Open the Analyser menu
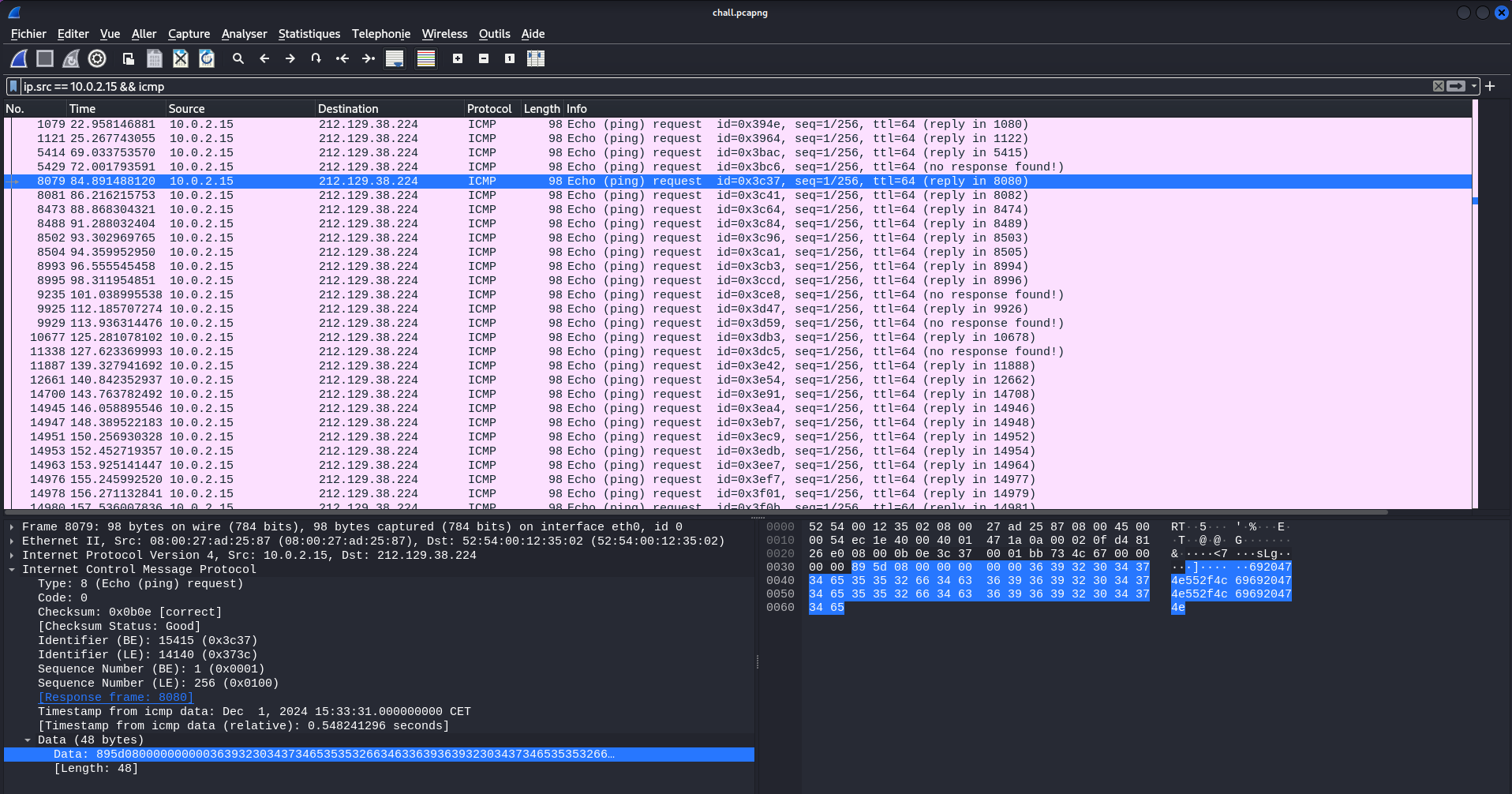The image size is (1512, 794). [245, 34]
